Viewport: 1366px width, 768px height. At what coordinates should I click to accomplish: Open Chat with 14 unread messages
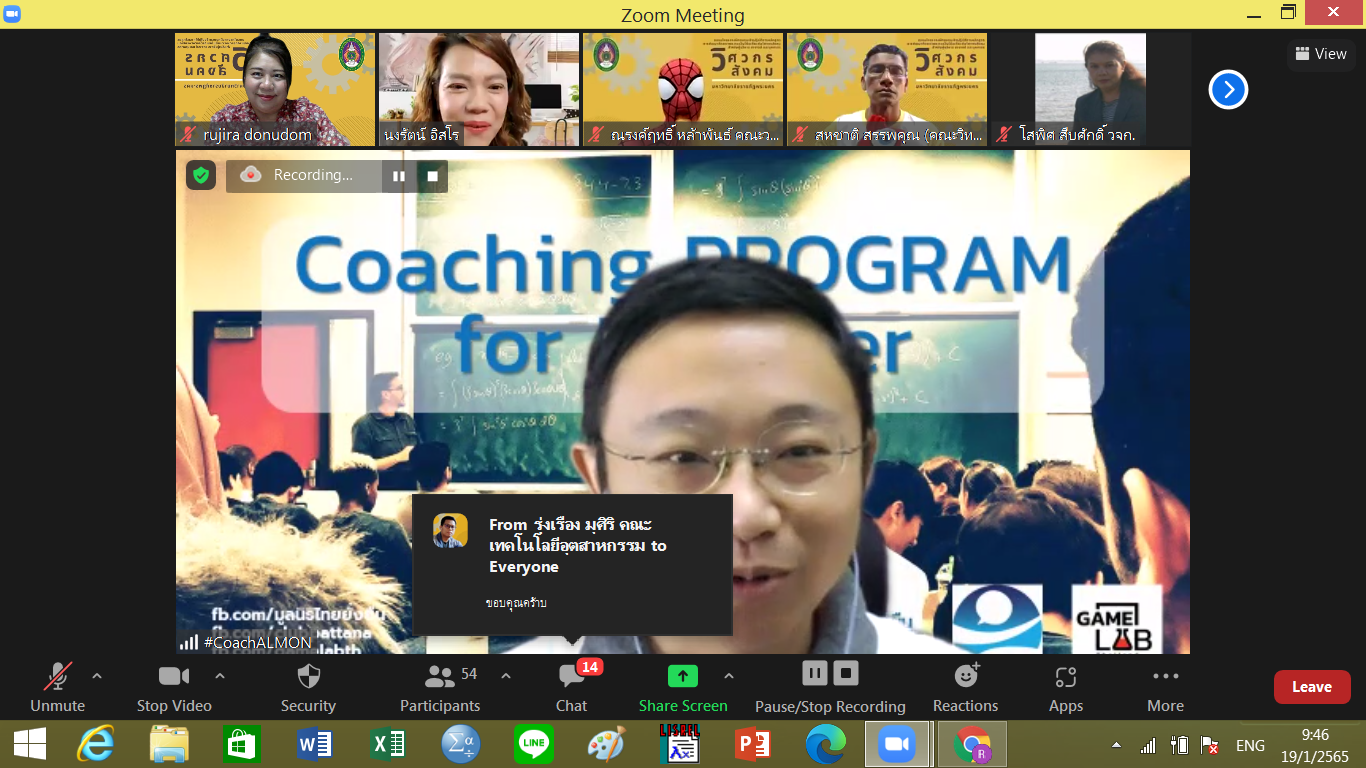pos(571,688)
